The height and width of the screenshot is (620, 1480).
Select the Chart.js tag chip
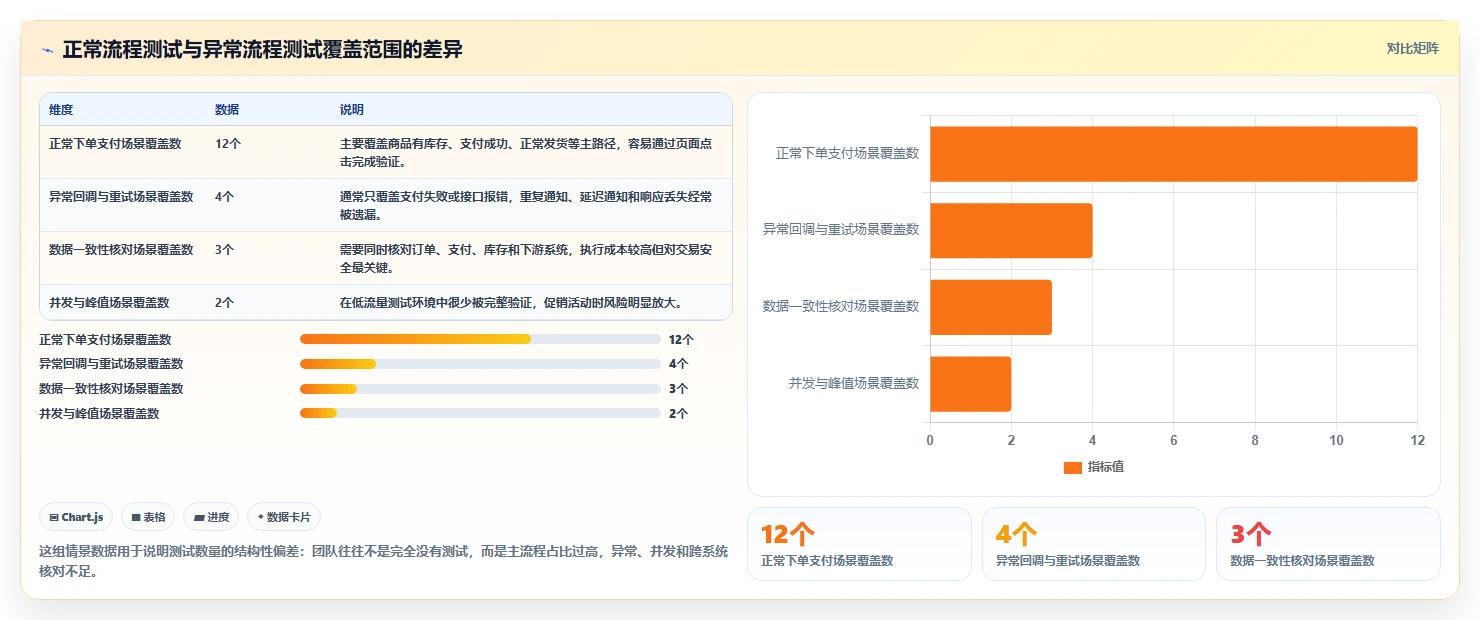(x=77, y=517)
